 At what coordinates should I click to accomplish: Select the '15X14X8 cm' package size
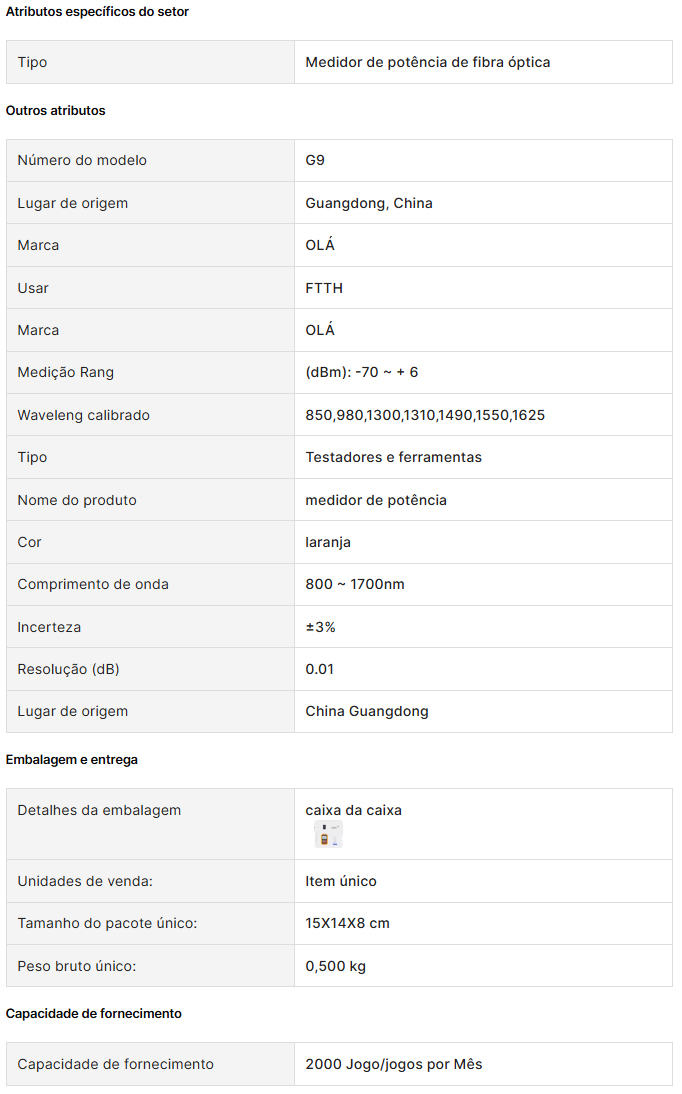[348, 924]
